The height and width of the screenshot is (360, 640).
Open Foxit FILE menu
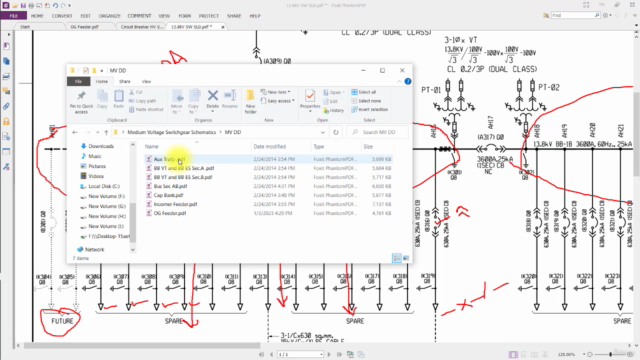tap(13, 16)
